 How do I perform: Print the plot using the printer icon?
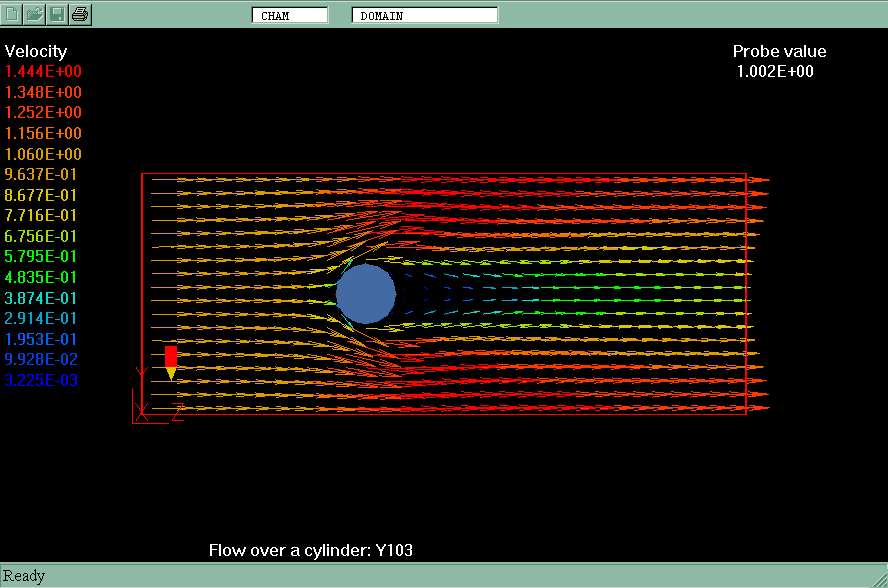(x=81, y=14)
